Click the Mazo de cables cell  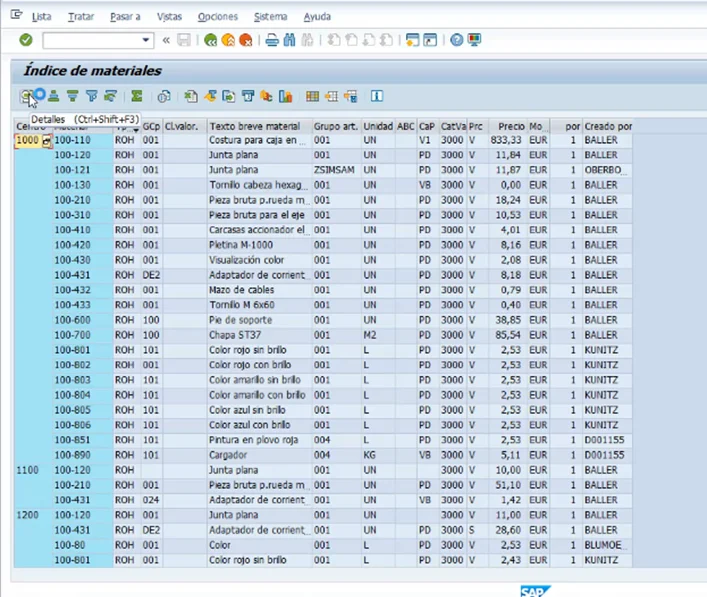click(259, 290)
